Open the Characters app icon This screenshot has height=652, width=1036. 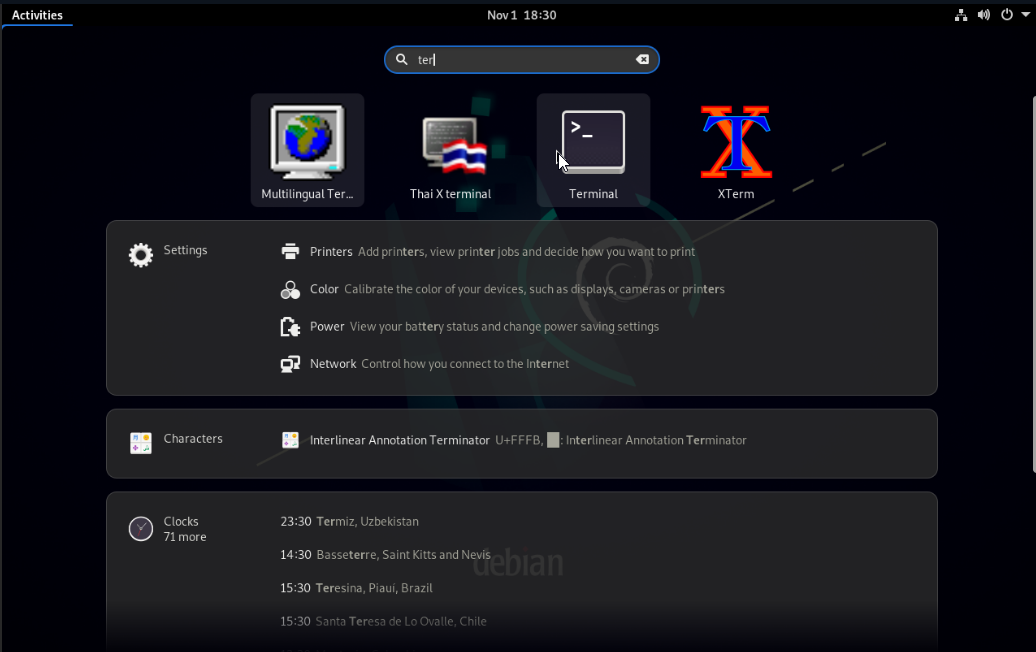click(x=141, y=443)
